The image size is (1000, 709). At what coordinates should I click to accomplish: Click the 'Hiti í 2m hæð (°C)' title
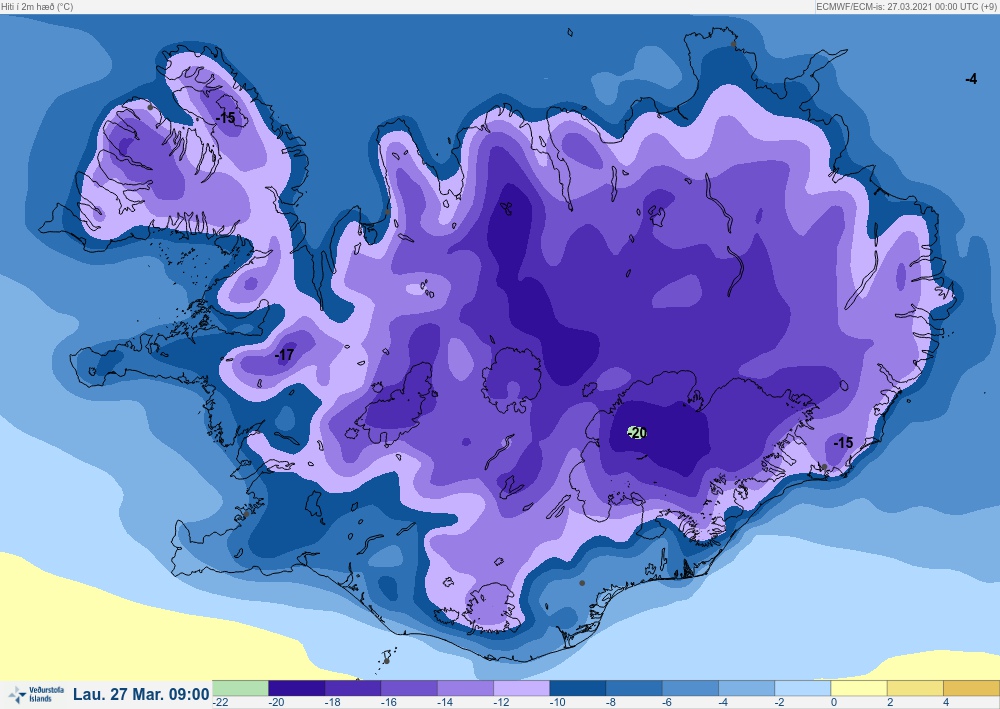[37, 7]
